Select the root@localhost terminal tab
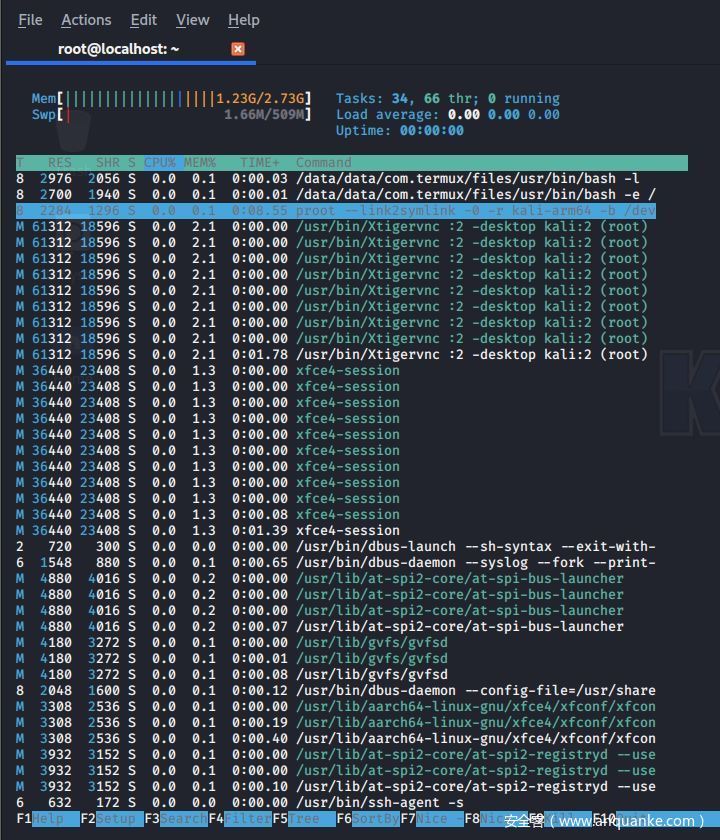The image size is (720, 840). point(118,48)
